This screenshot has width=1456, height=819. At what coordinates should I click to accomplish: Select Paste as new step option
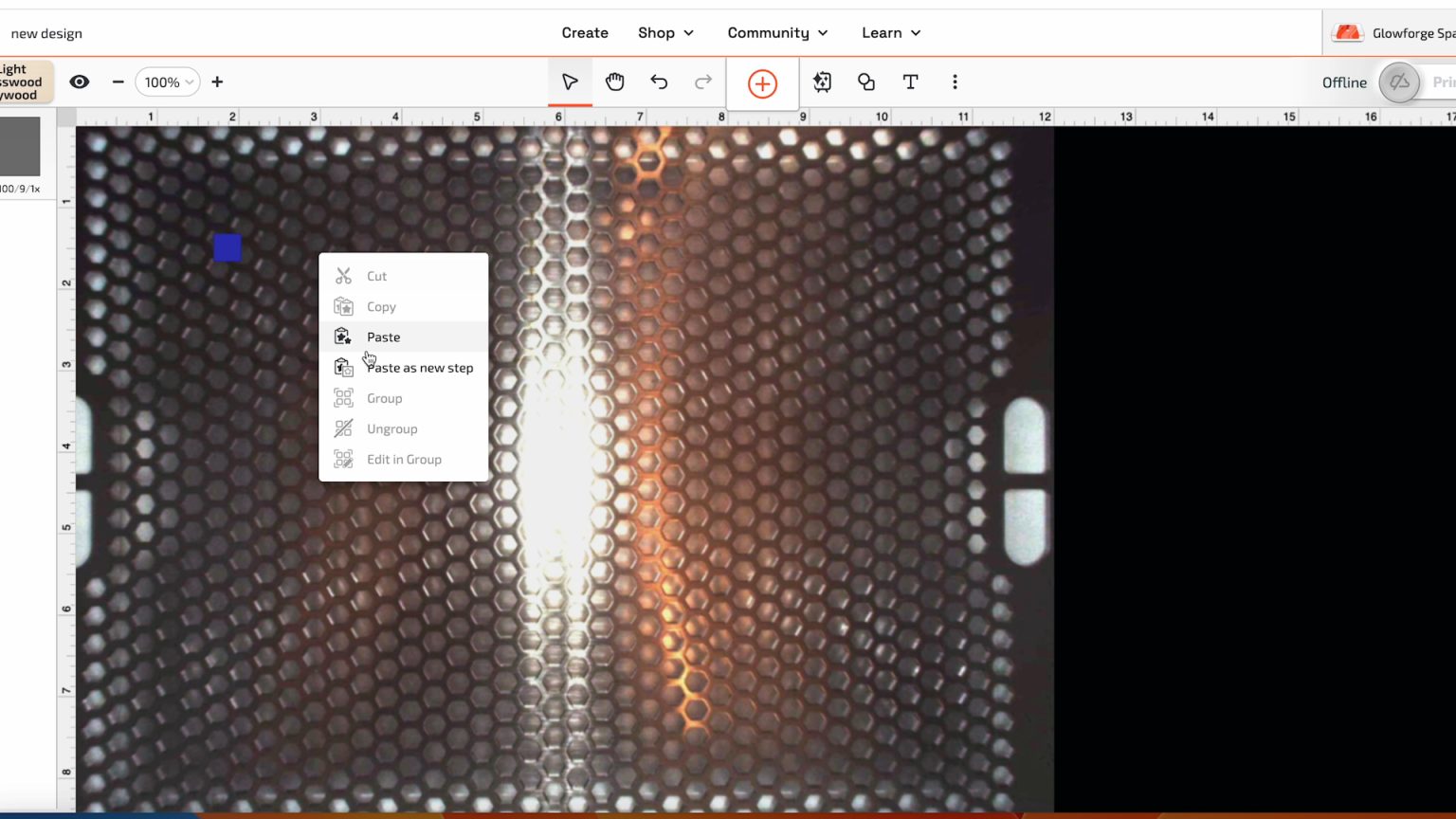coord(420,368)
